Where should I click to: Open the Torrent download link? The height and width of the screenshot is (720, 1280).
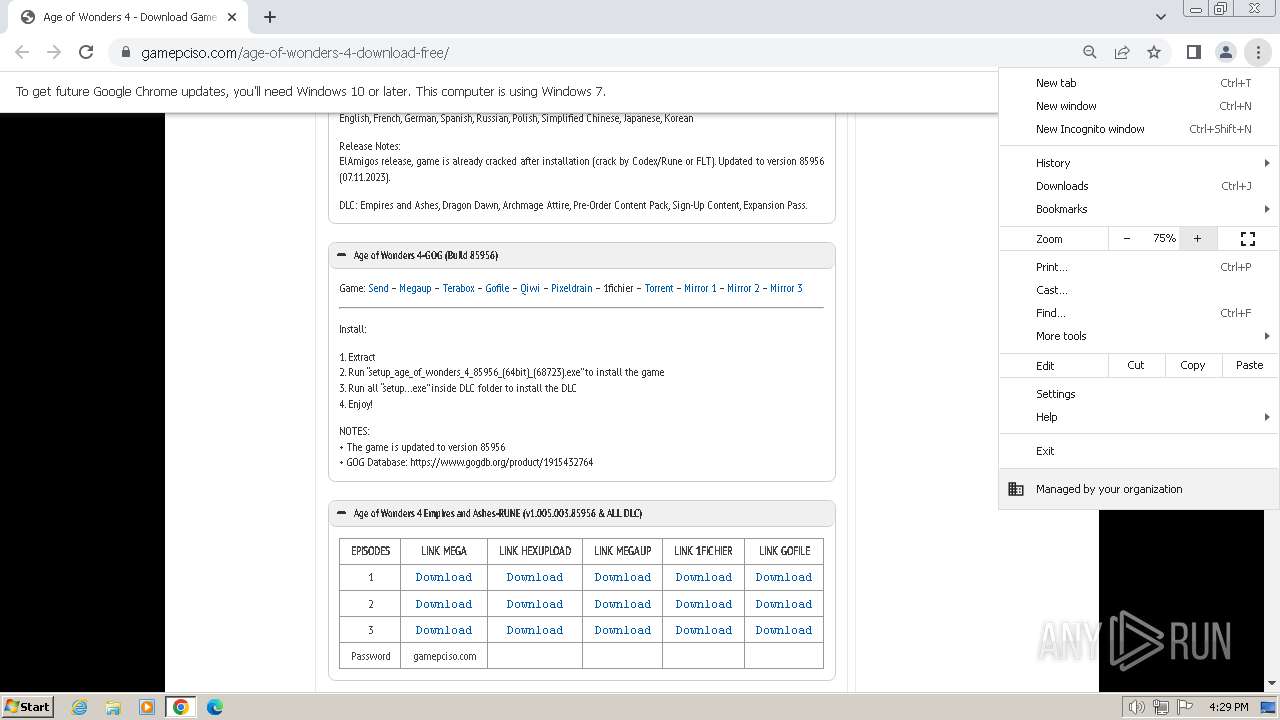coord(659,288)
